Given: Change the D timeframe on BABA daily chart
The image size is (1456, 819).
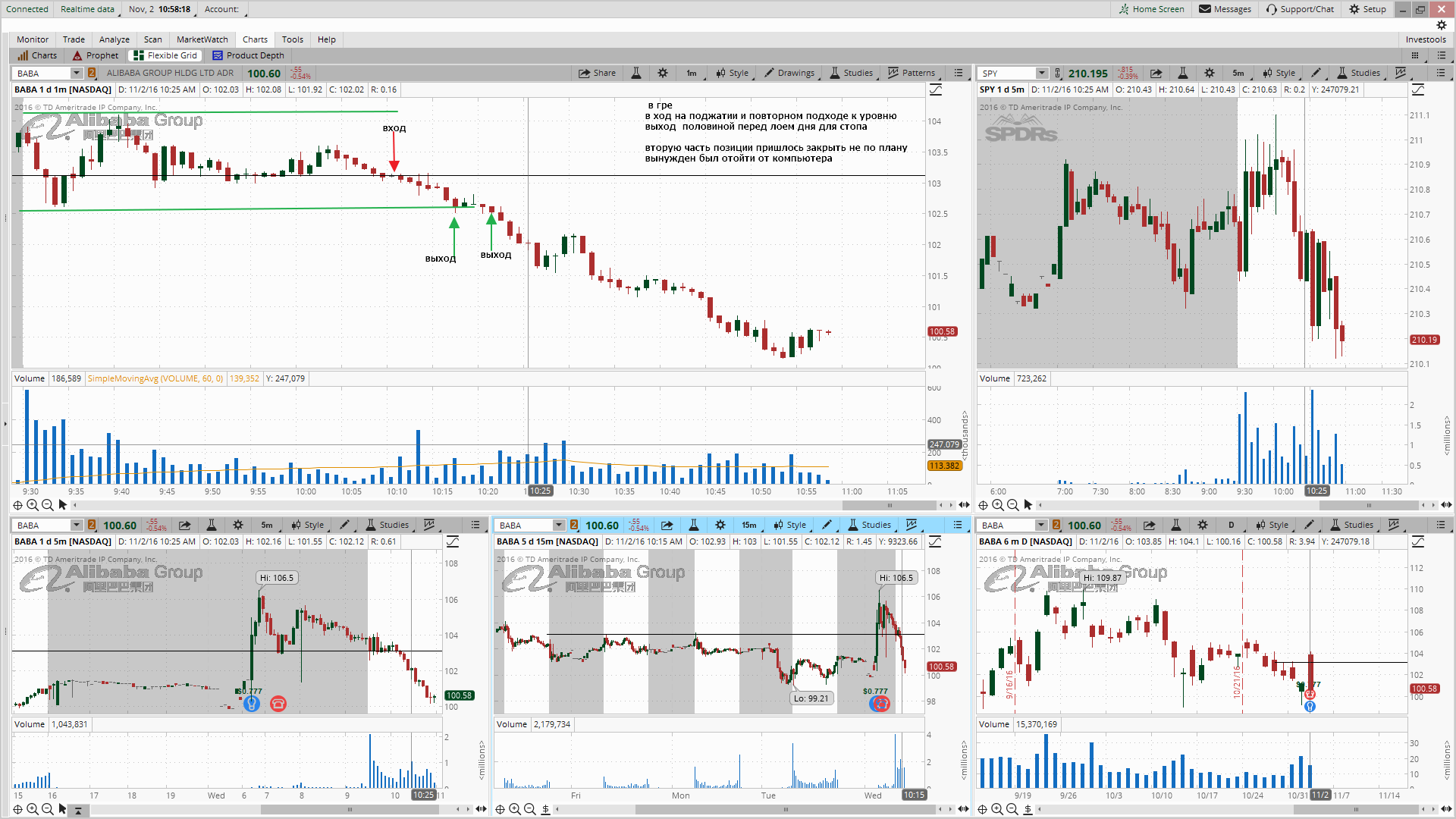Looking at the screenshot, I should point(1232,525).
